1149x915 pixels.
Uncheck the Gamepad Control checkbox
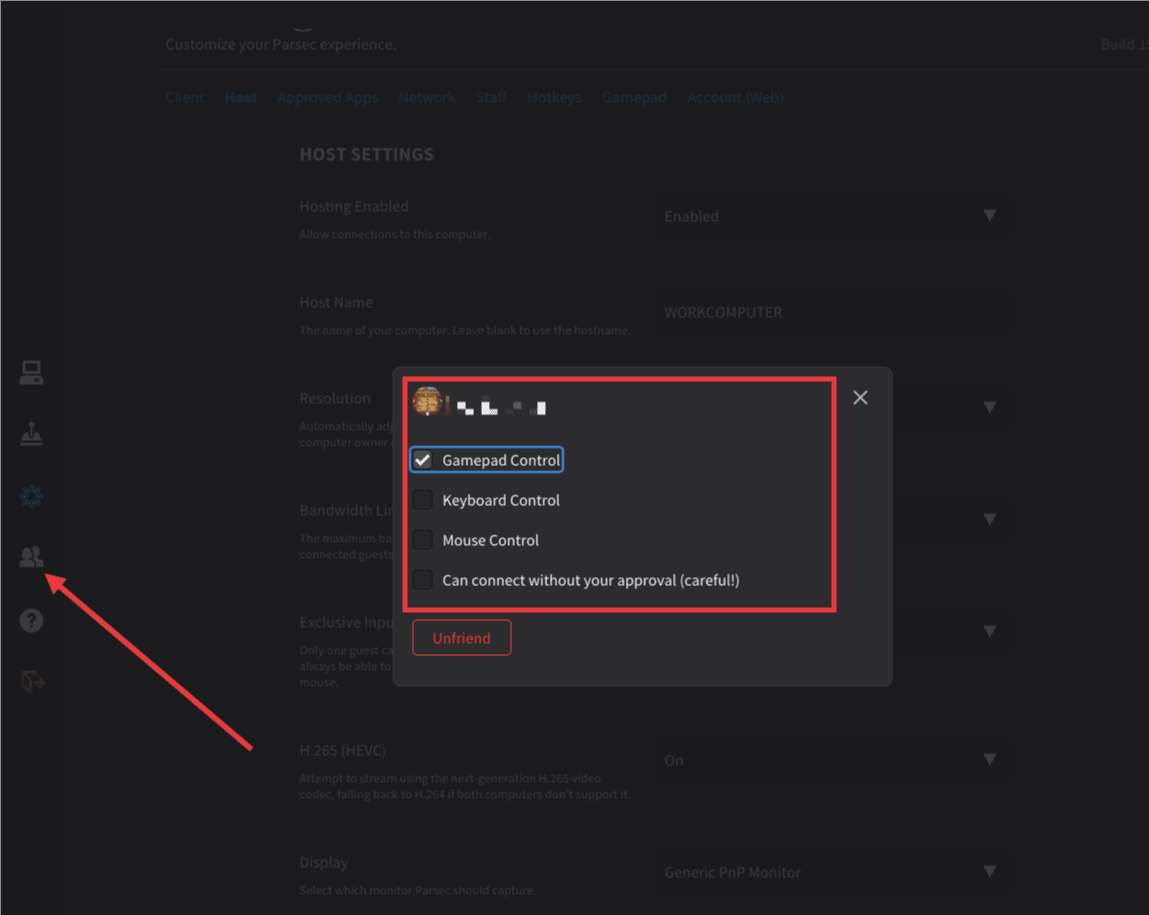pyautogui.click(x=423, y=460)
